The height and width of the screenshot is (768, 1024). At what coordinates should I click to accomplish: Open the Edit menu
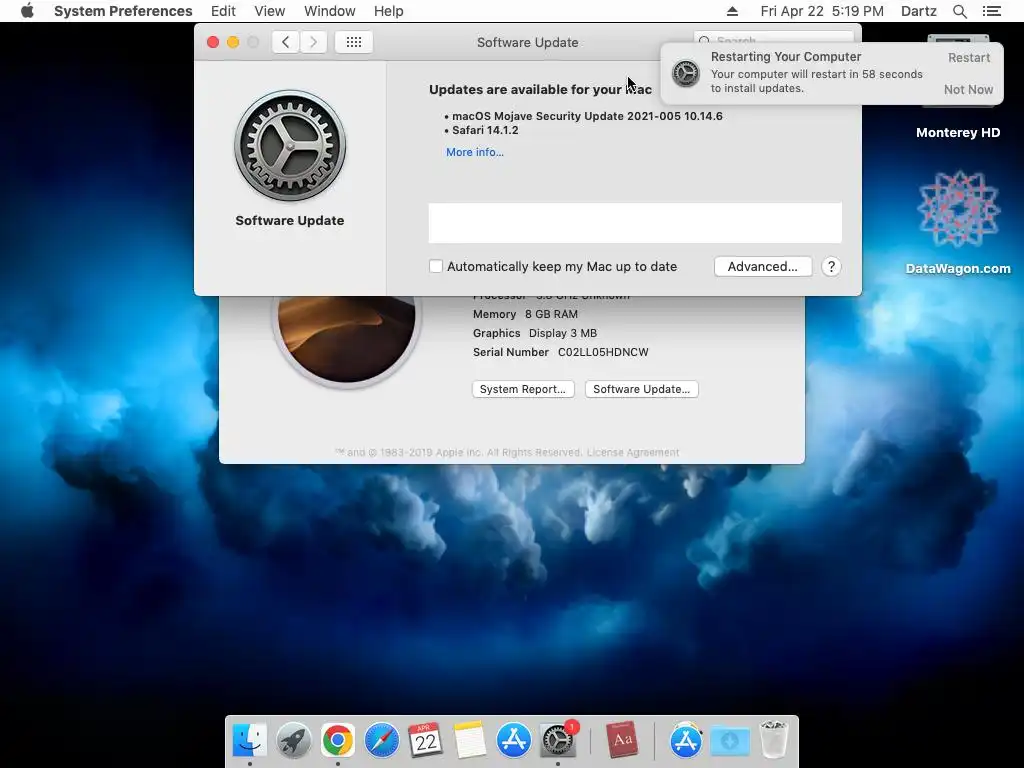click(x=223, y=11)
